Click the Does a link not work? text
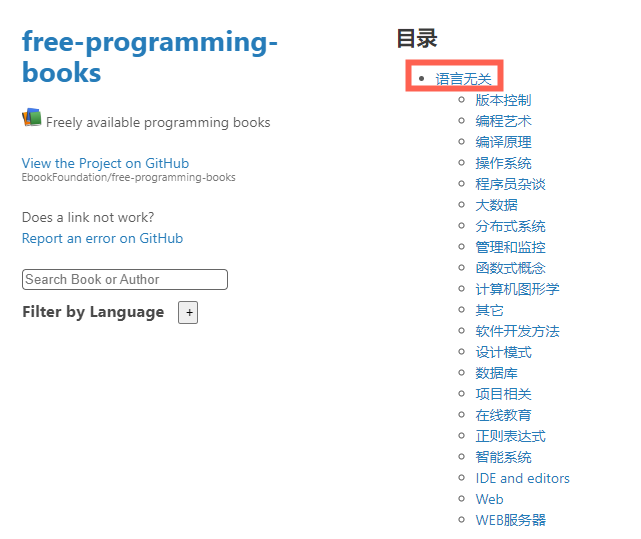641x539 pixels. click(x=88, y=217)
